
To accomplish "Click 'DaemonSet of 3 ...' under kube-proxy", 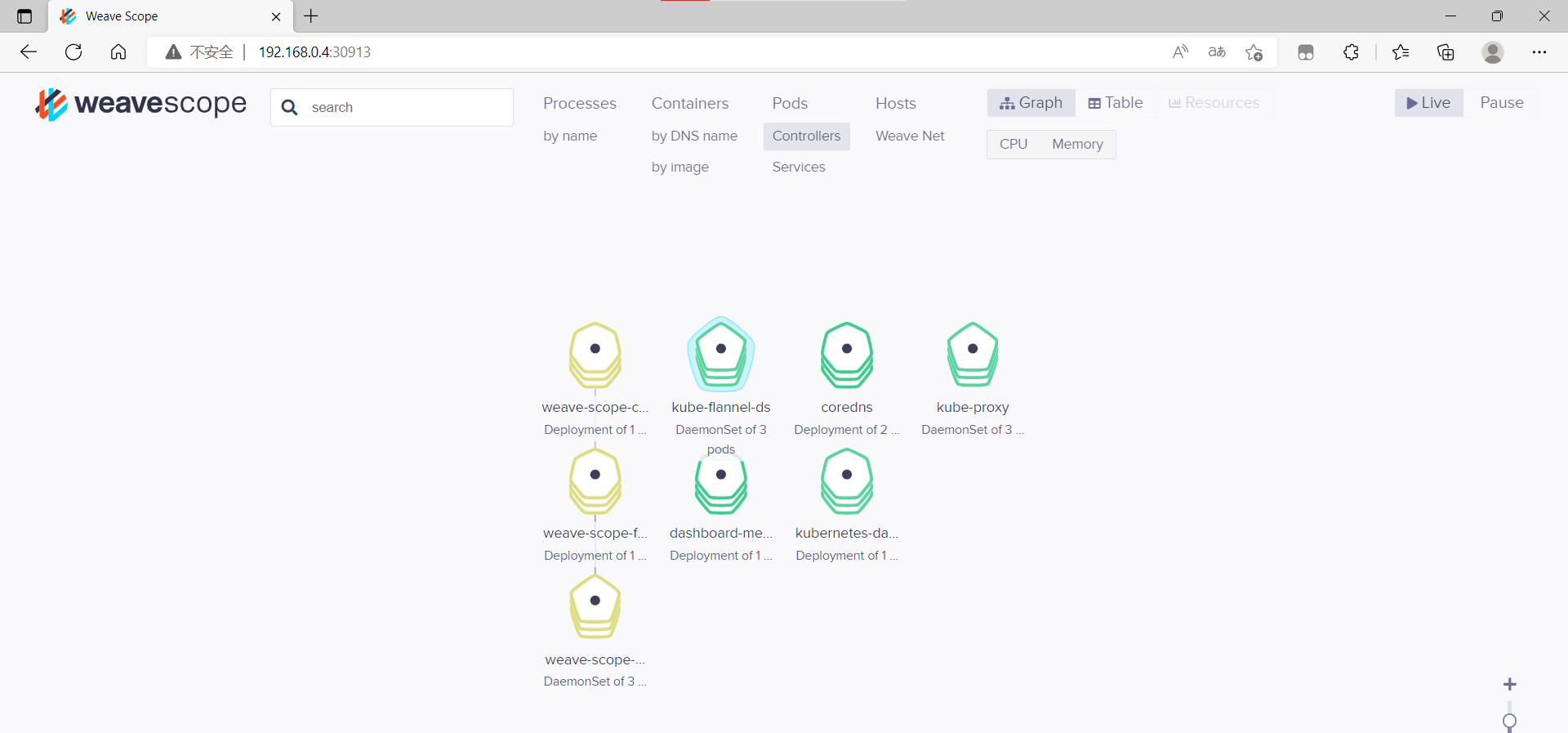I will tap(973, 429).
